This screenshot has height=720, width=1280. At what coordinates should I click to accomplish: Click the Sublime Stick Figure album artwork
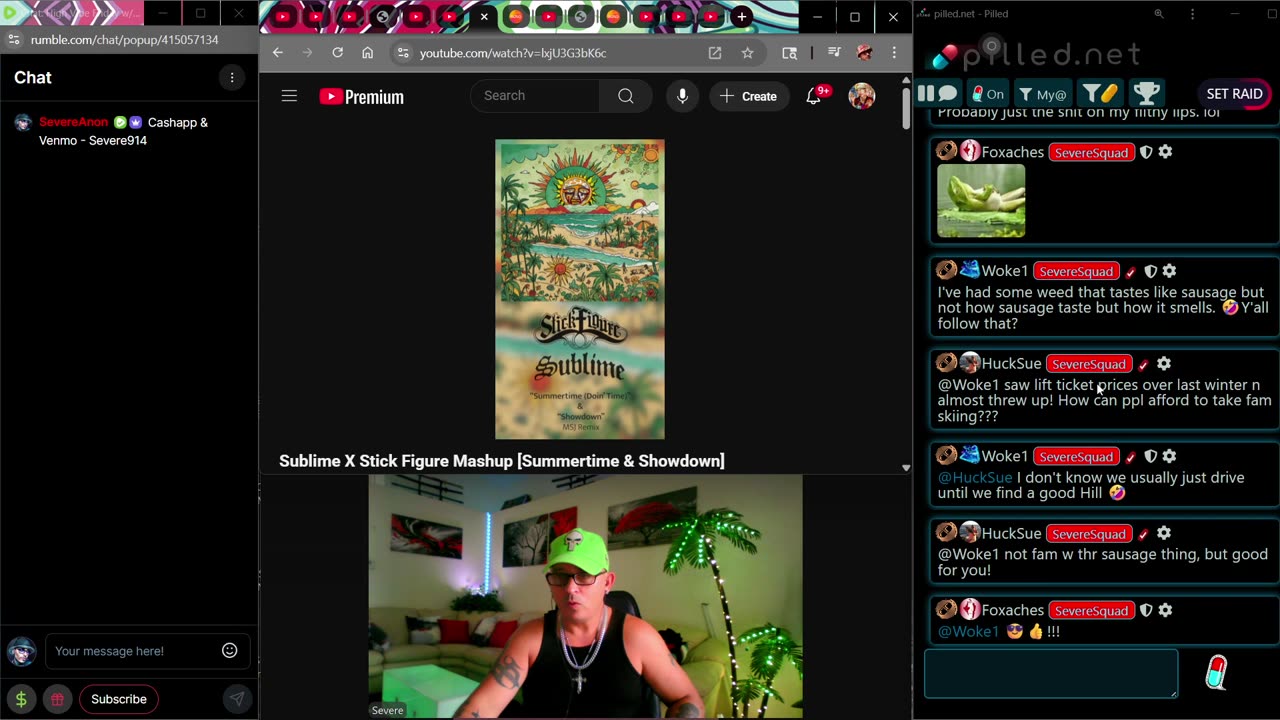point(580,289)
